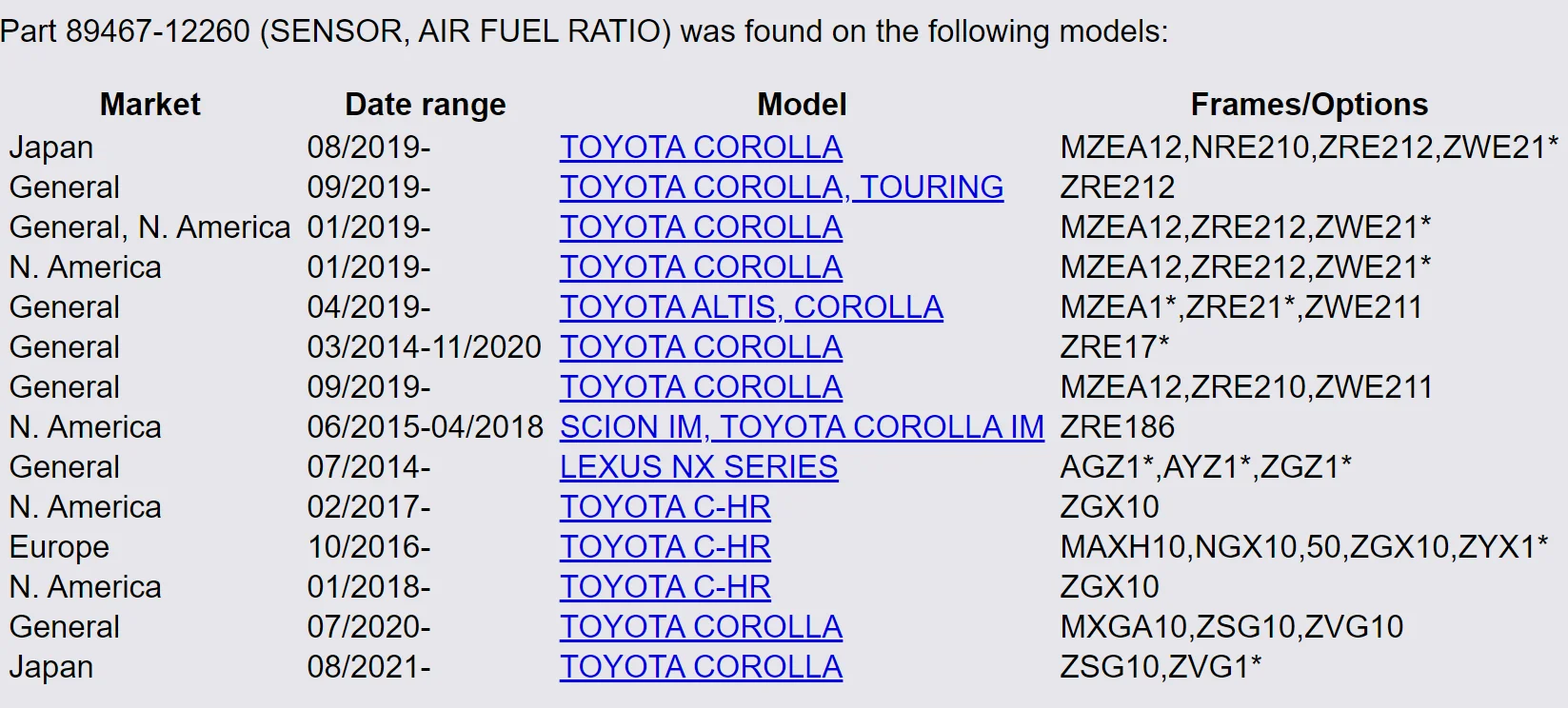Open Toyota C-HR link dated 01/2018

(x=665, y=587)
